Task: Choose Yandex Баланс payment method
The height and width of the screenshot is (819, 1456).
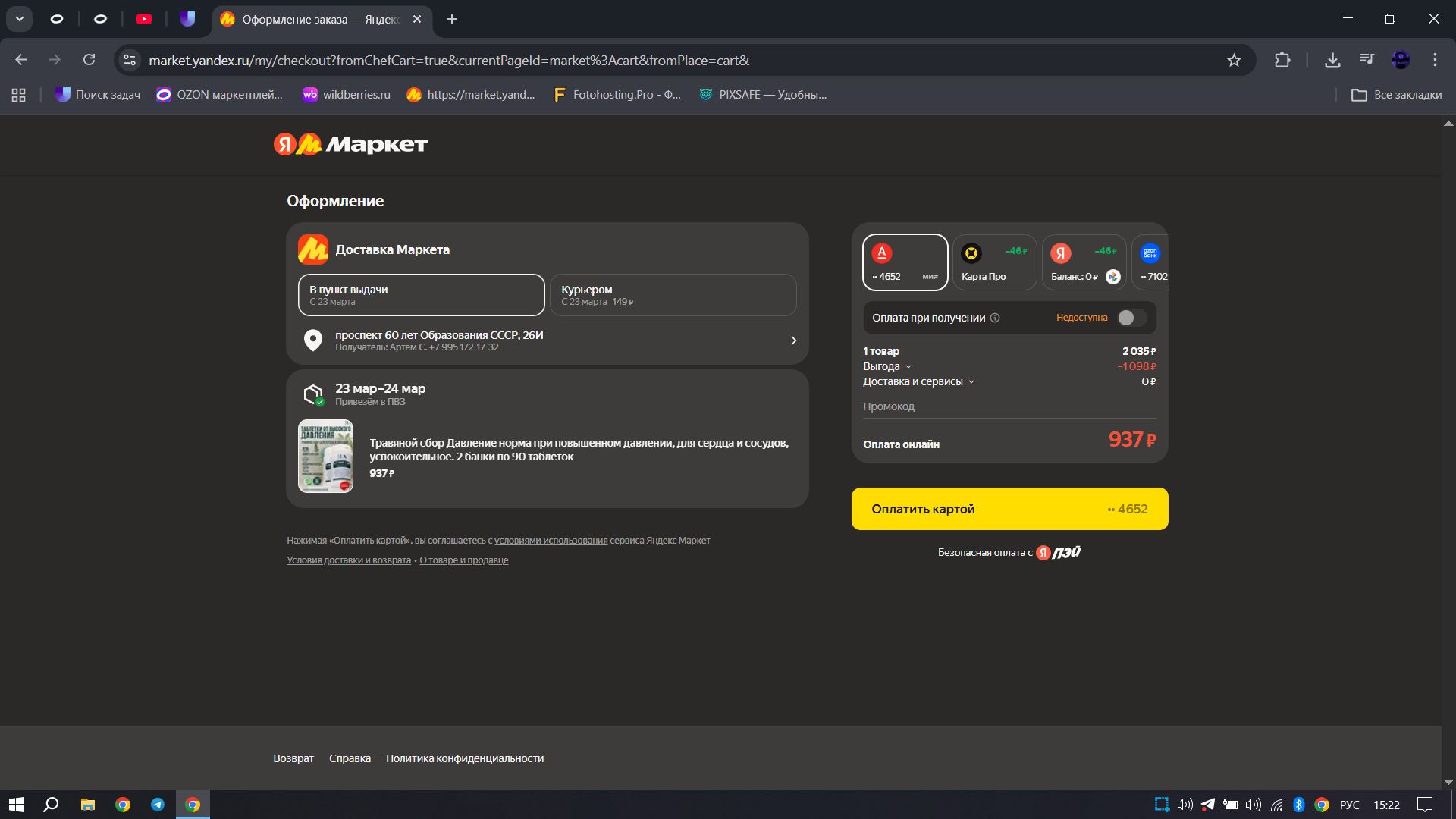Action: pos(1084,262)
